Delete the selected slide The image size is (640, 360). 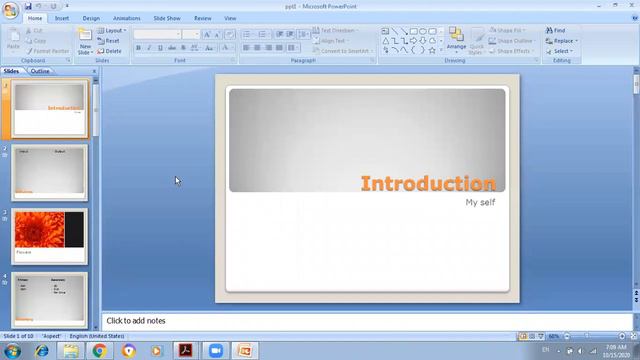(109, 51)
